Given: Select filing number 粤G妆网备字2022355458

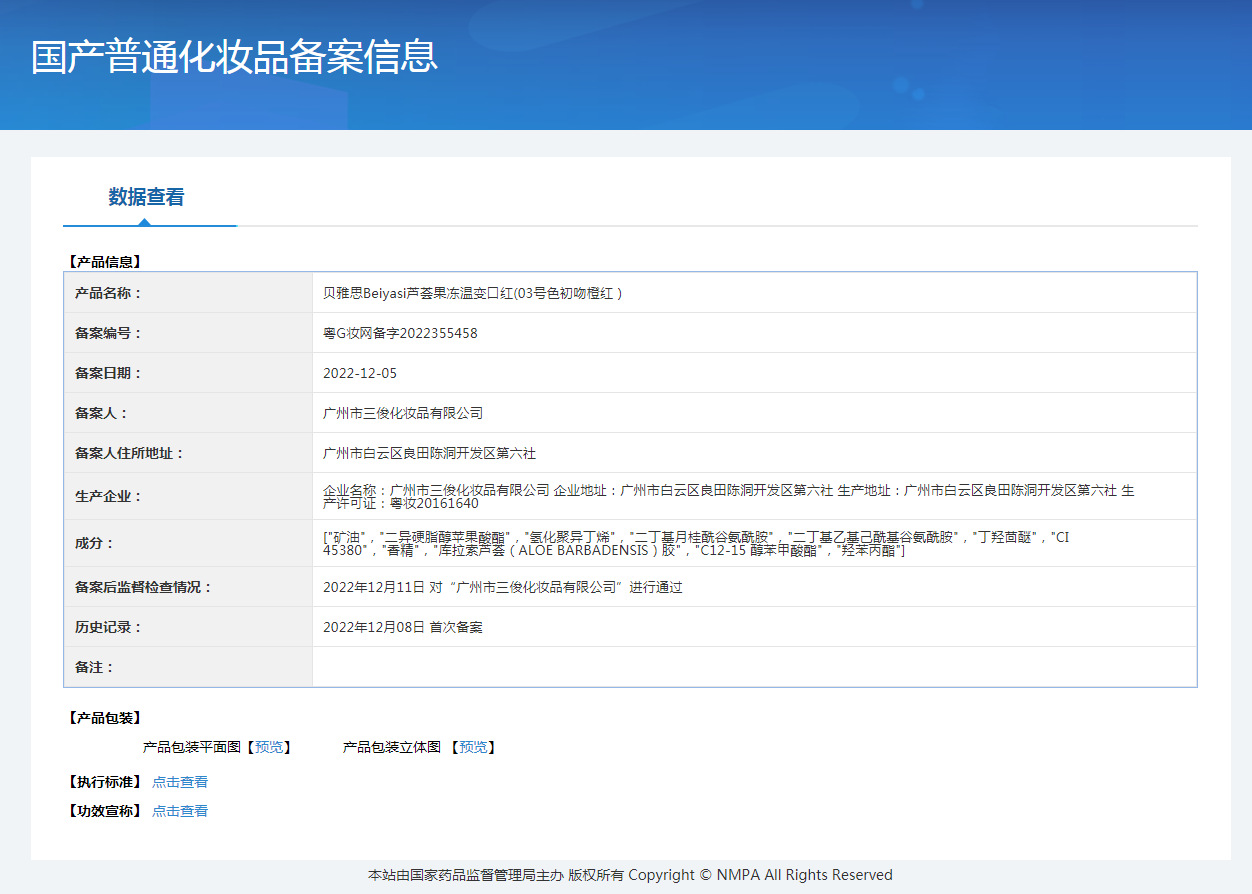Looking at the screenshot, I should tap(400, 333).
